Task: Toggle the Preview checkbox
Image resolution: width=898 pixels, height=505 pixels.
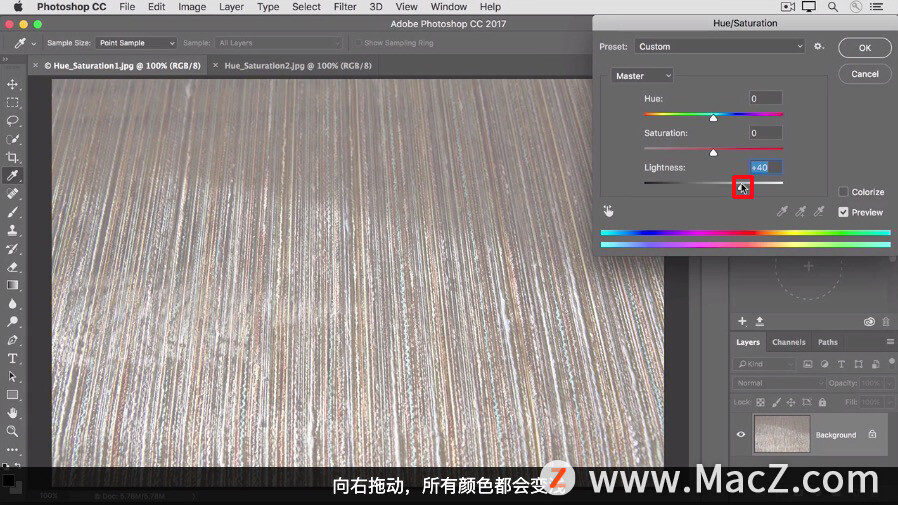Action: pos(843,212)
